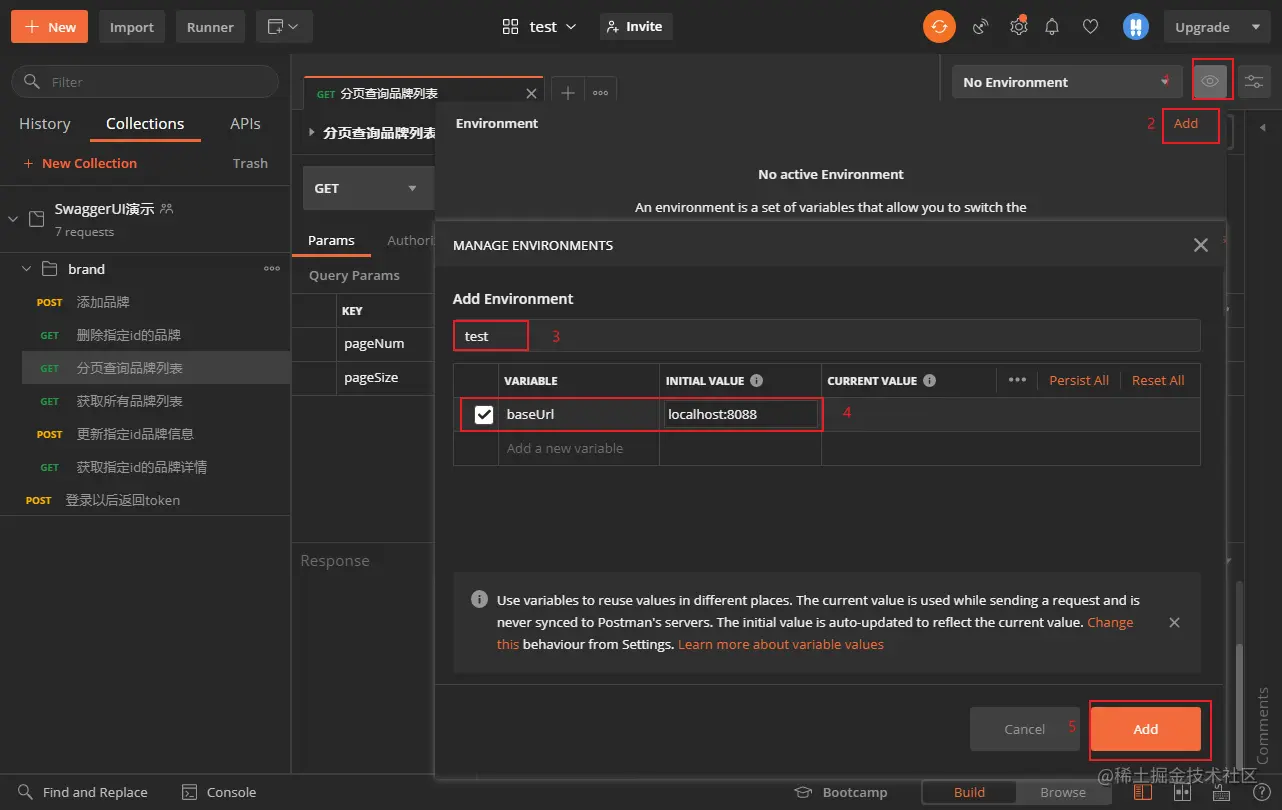
Task: Click the Current Value info icon
Action: click(x=929, y=381)
